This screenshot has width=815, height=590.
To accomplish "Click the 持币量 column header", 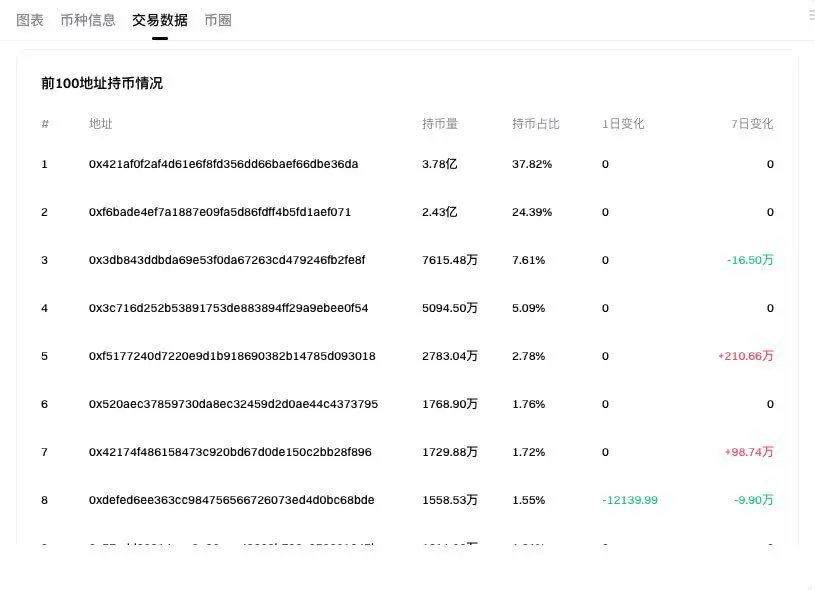I will [440, 124].
